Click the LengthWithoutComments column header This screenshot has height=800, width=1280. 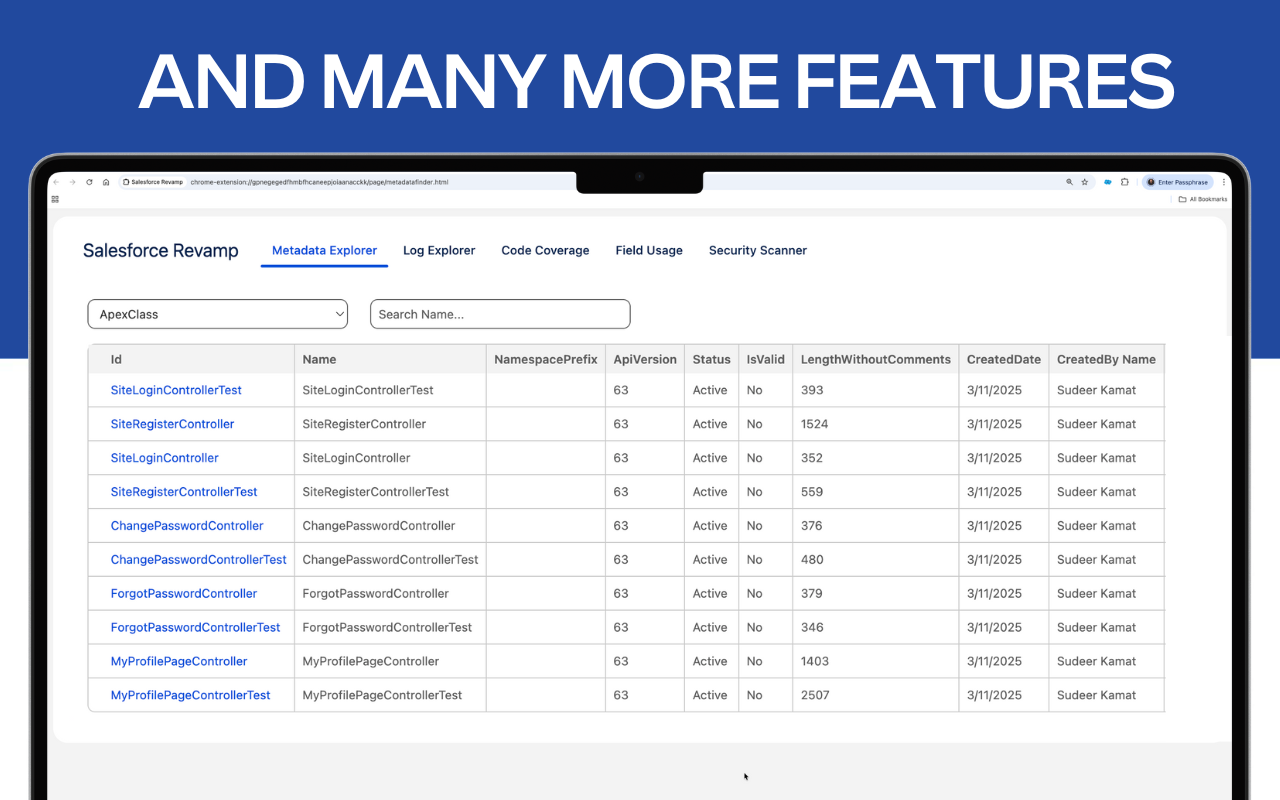pos(876,359)
